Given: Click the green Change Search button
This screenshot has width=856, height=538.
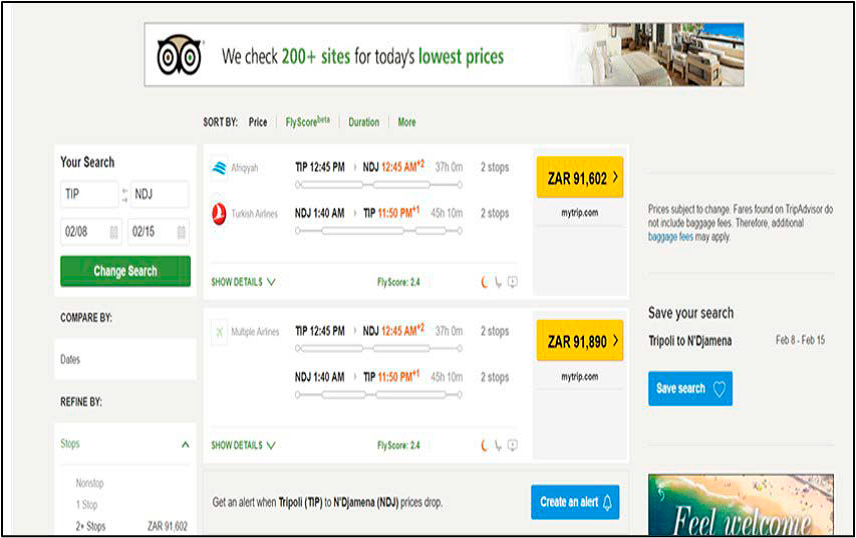Looking at the screenshot, I should pyautogui.click(x=125, y=271).
